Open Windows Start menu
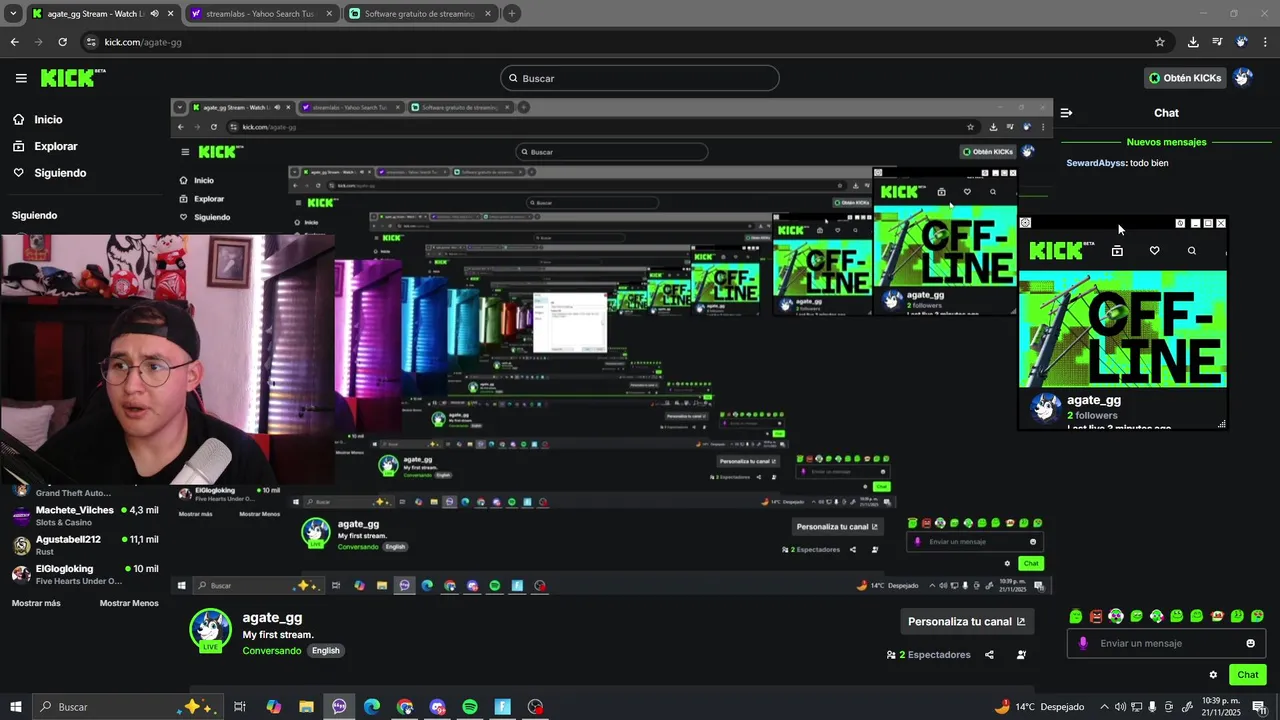1280x720 pixels. [x=15, y=707]
